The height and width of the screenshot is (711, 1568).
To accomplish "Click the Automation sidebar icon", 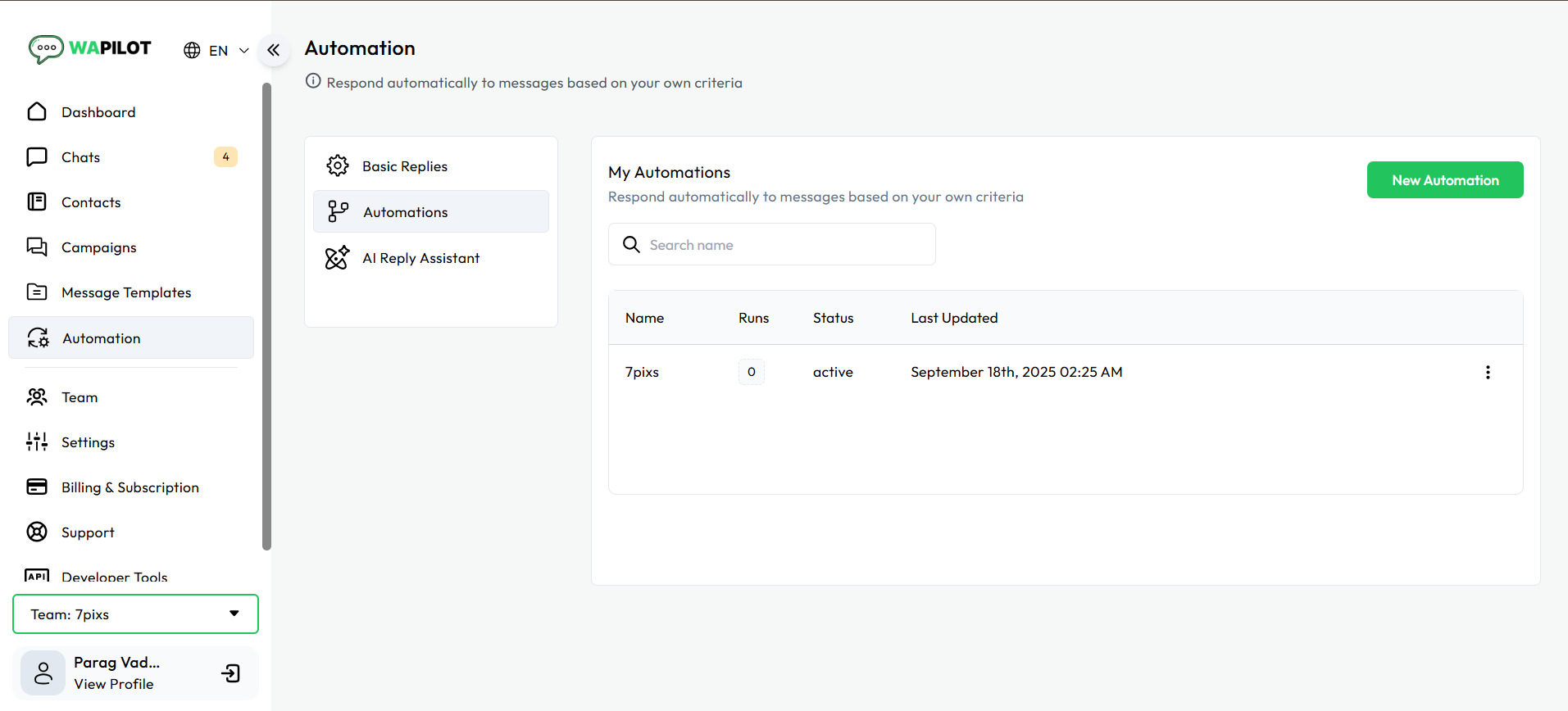I will (x=38, y=337).
